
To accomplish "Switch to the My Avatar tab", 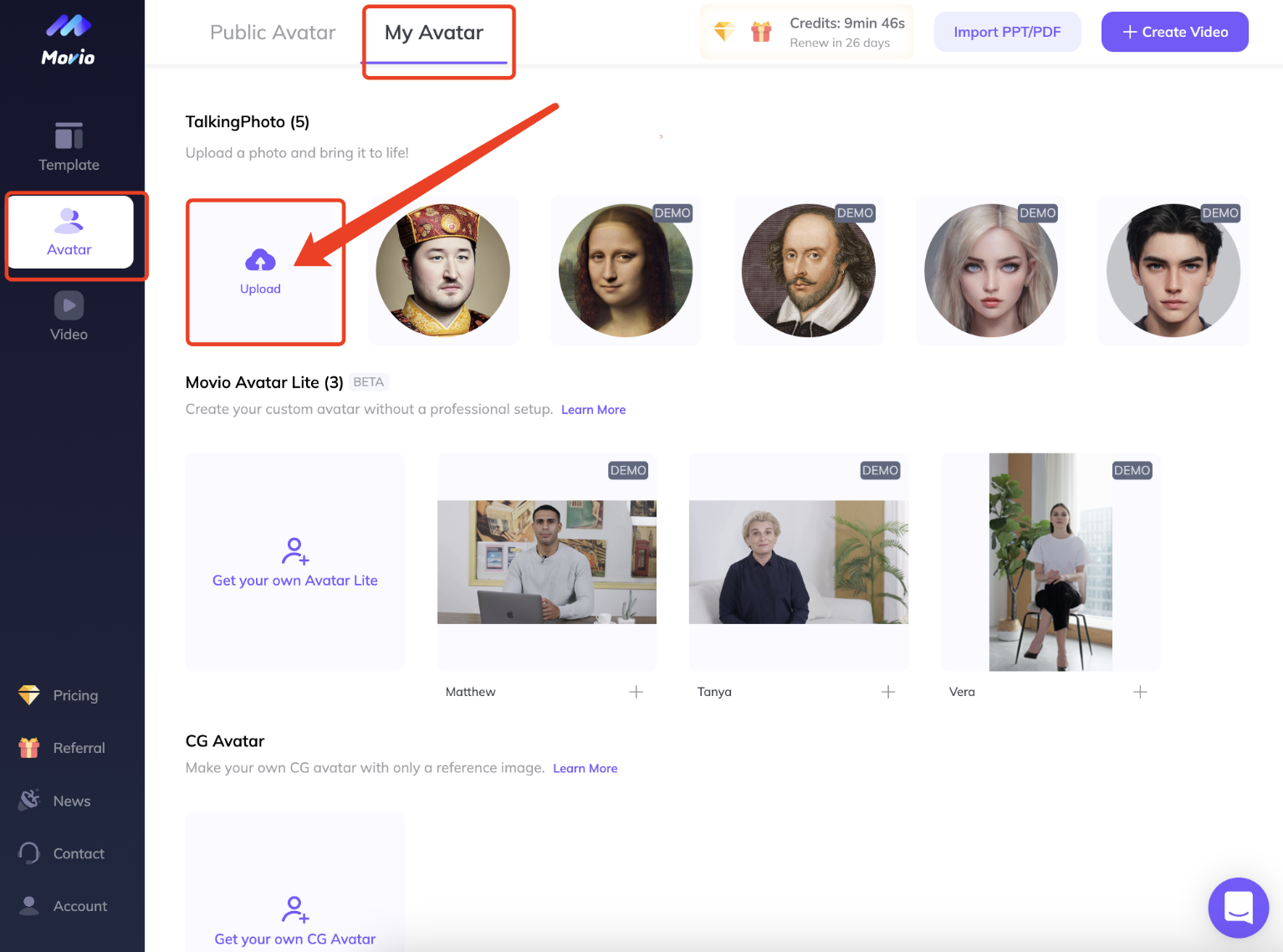I will pos(434,33).
